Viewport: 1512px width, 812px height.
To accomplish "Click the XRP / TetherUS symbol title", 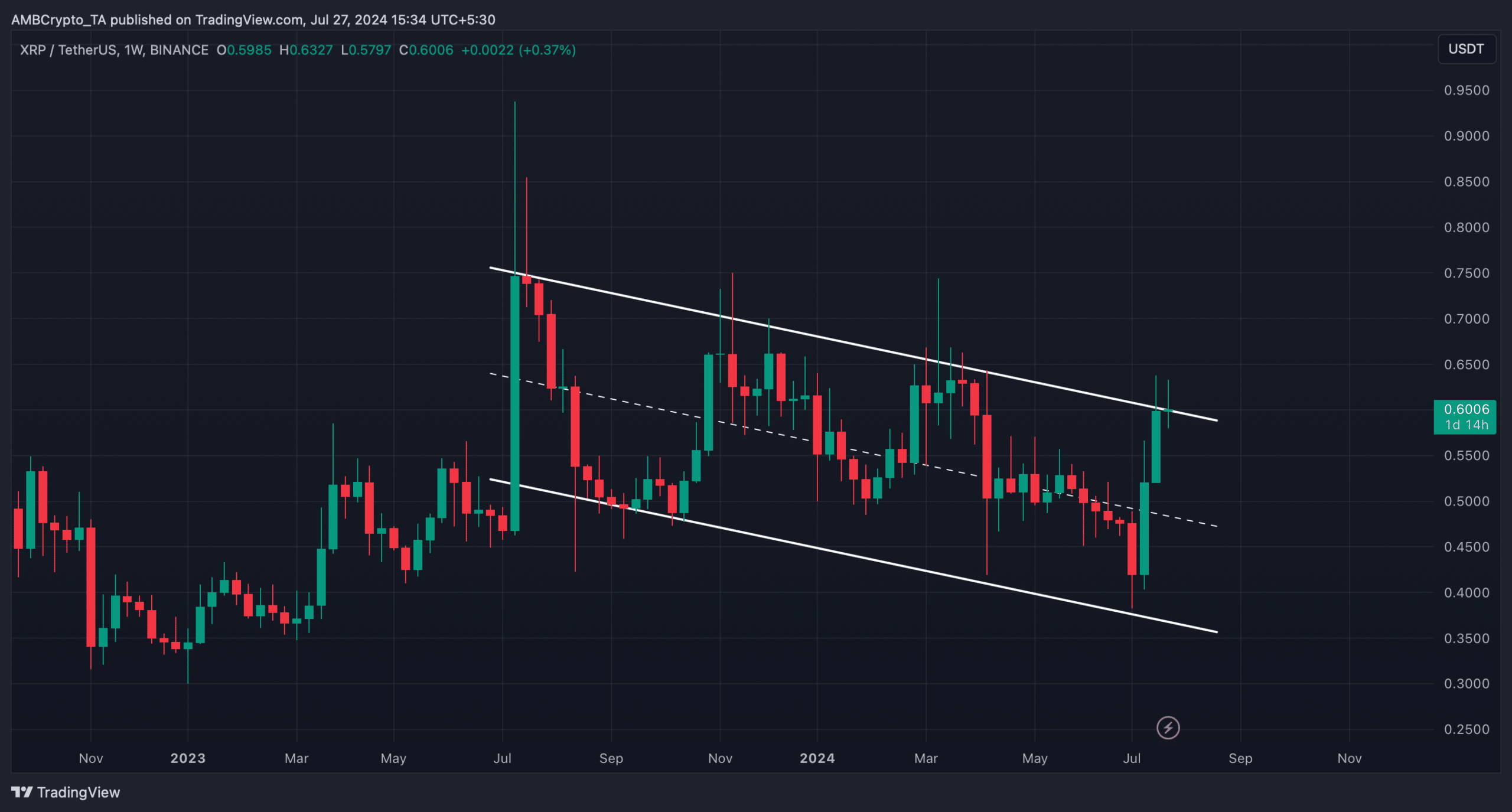I will 114,50.
